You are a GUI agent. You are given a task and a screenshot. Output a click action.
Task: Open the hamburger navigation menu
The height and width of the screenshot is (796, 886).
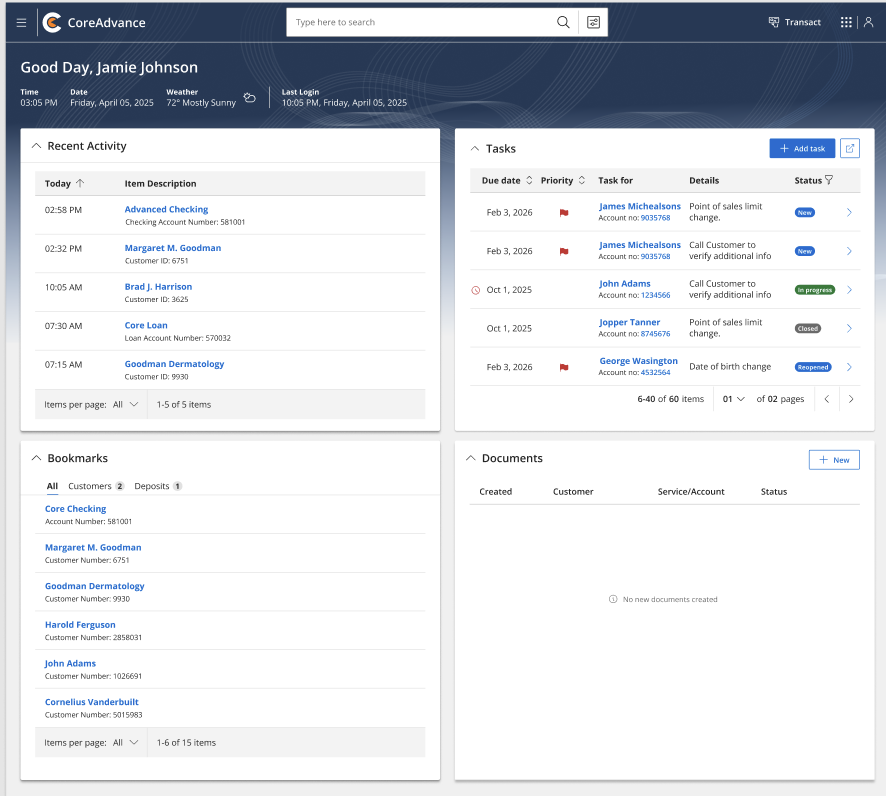[x=21, y=23]
